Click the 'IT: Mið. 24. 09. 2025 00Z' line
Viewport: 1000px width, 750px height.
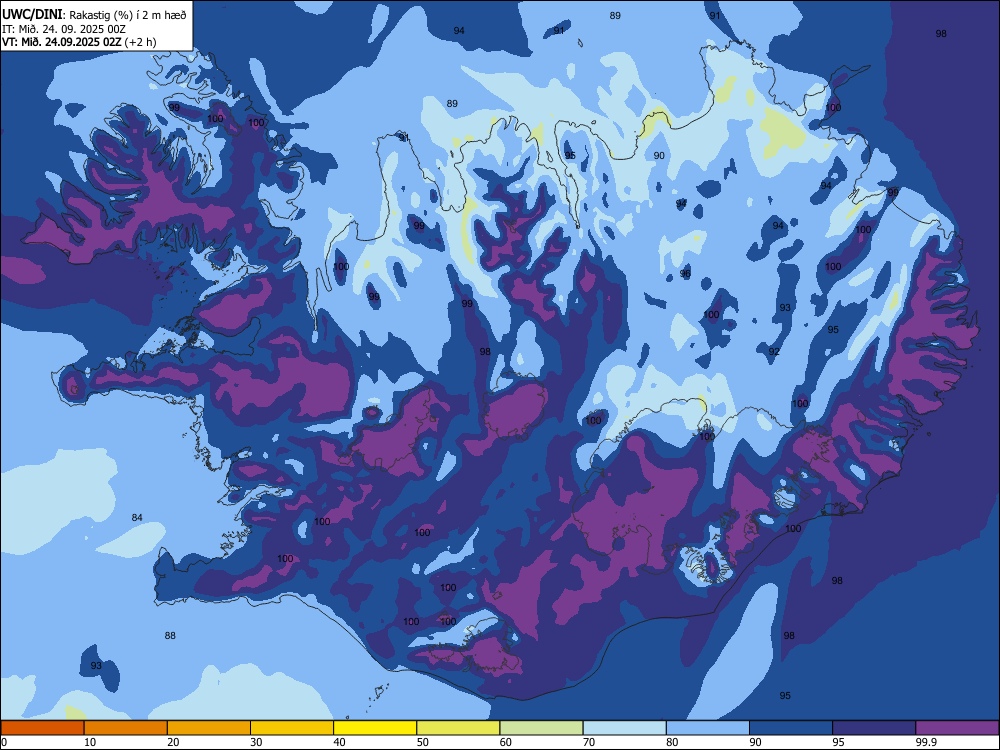point(64,29)
